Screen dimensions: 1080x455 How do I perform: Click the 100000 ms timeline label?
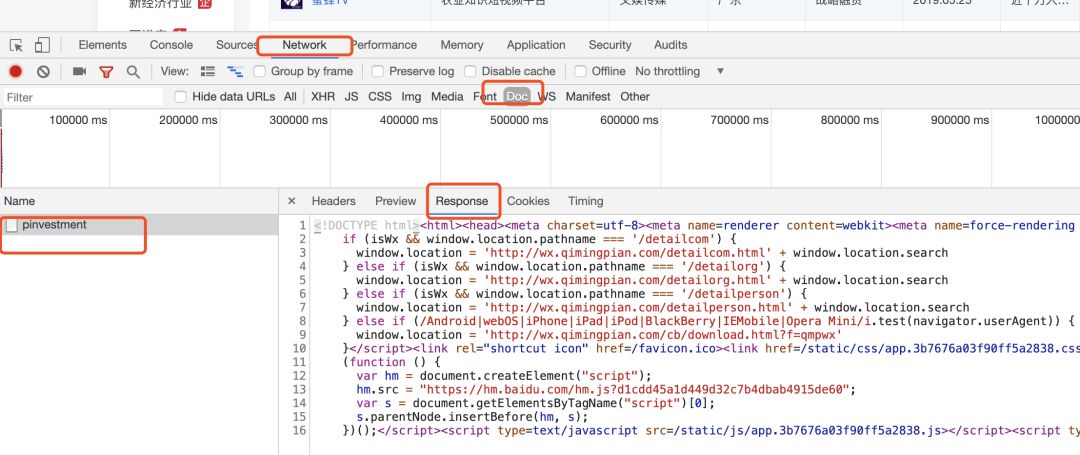(x=79, y=120)
